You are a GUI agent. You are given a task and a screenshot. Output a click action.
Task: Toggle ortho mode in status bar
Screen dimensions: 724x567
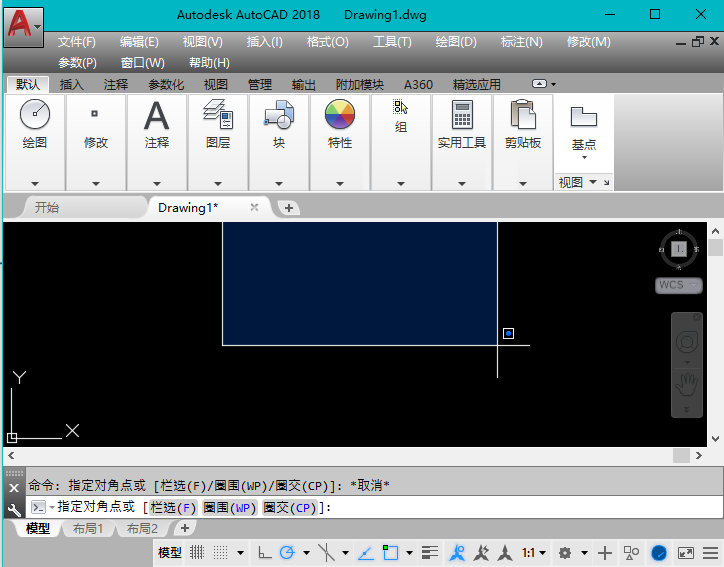264,552
